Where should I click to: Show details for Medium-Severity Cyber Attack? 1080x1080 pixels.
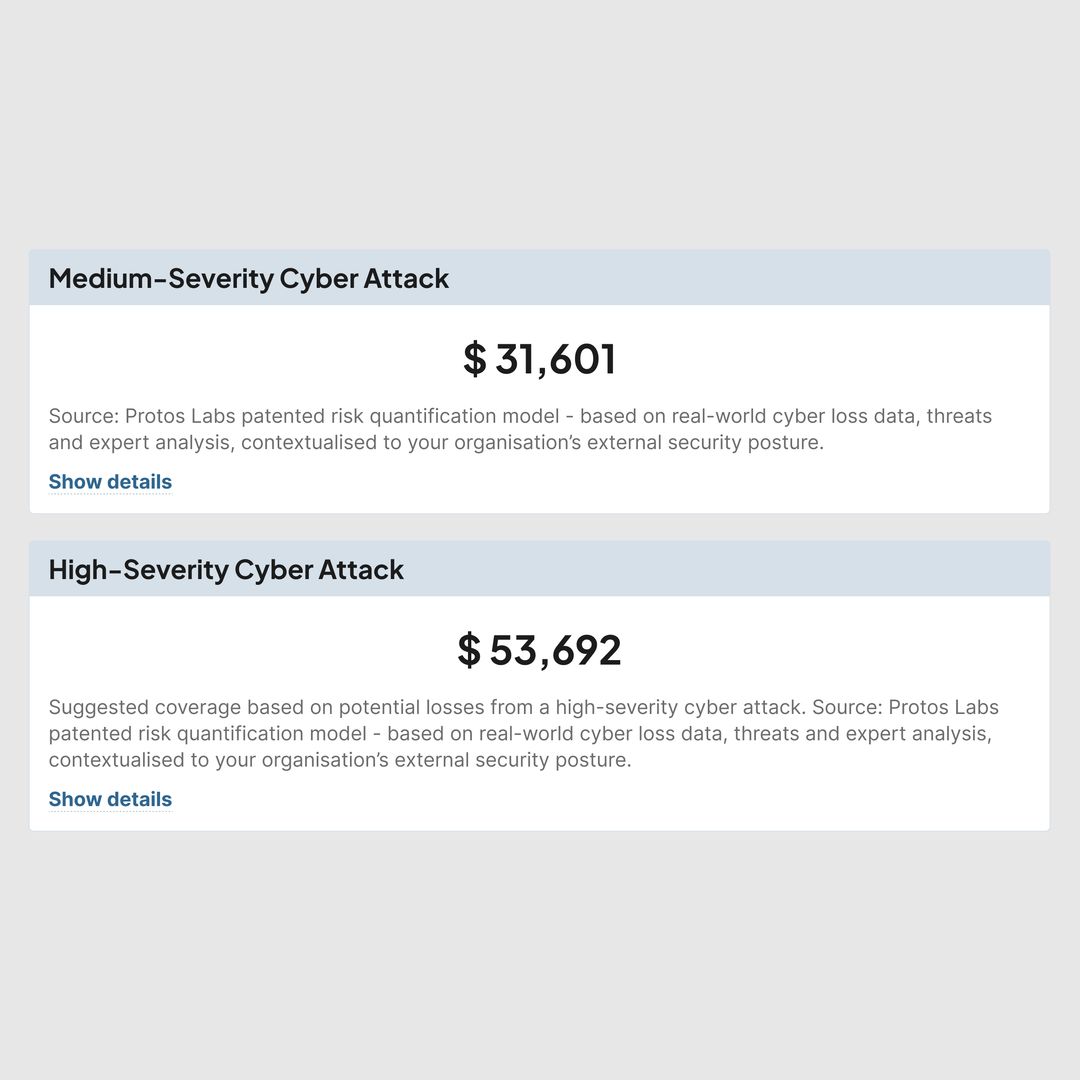[x=110, y=481]
